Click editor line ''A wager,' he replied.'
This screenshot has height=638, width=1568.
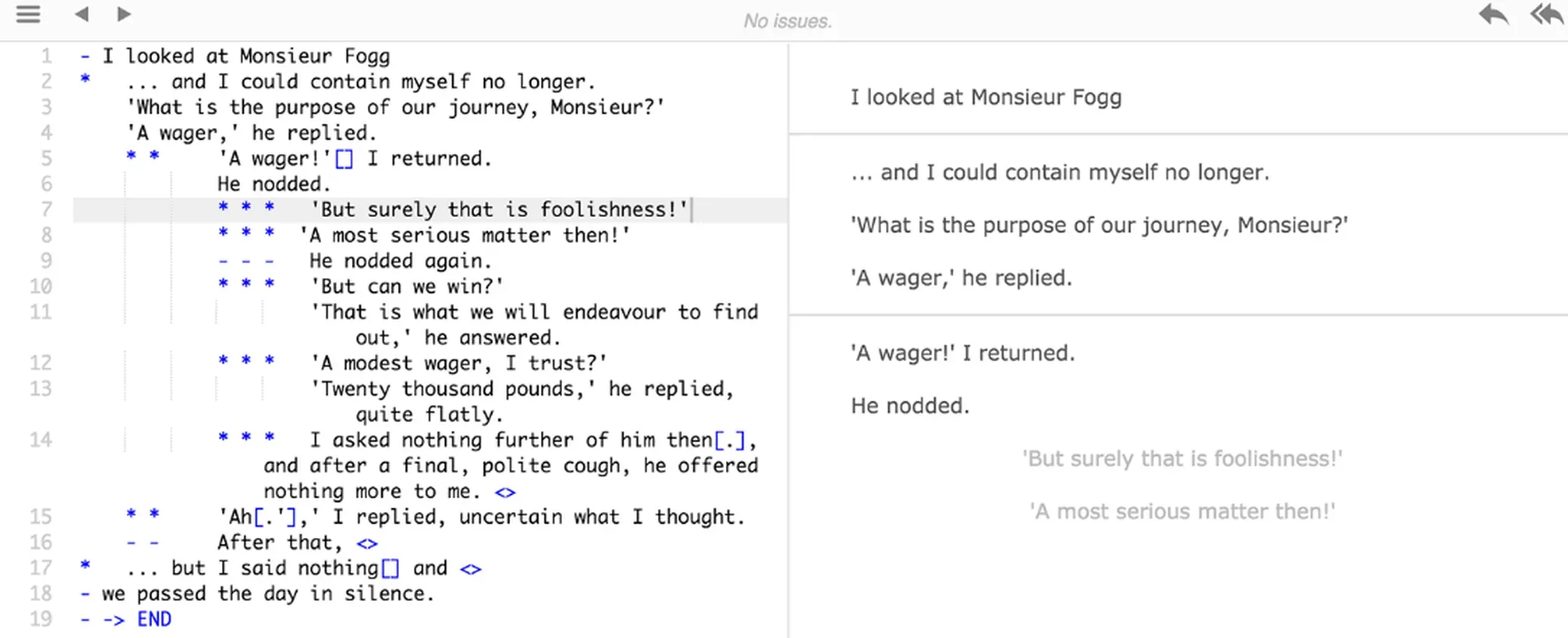(x=252, y=133)
